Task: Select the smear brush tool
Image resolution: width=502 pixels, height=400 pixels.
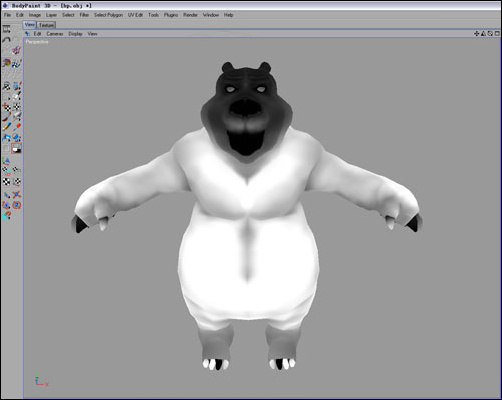Action: [x=6, y=117]
